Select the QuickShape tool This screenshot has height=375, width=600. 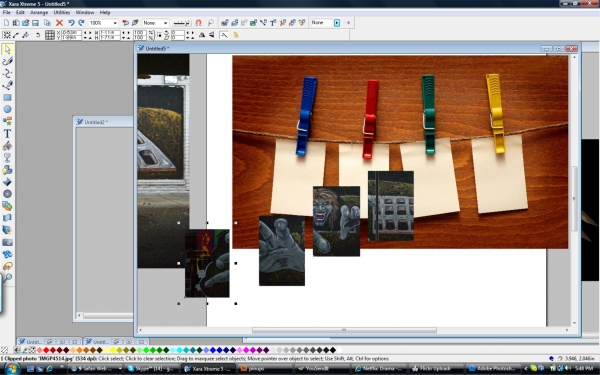[x=7, y=121]
